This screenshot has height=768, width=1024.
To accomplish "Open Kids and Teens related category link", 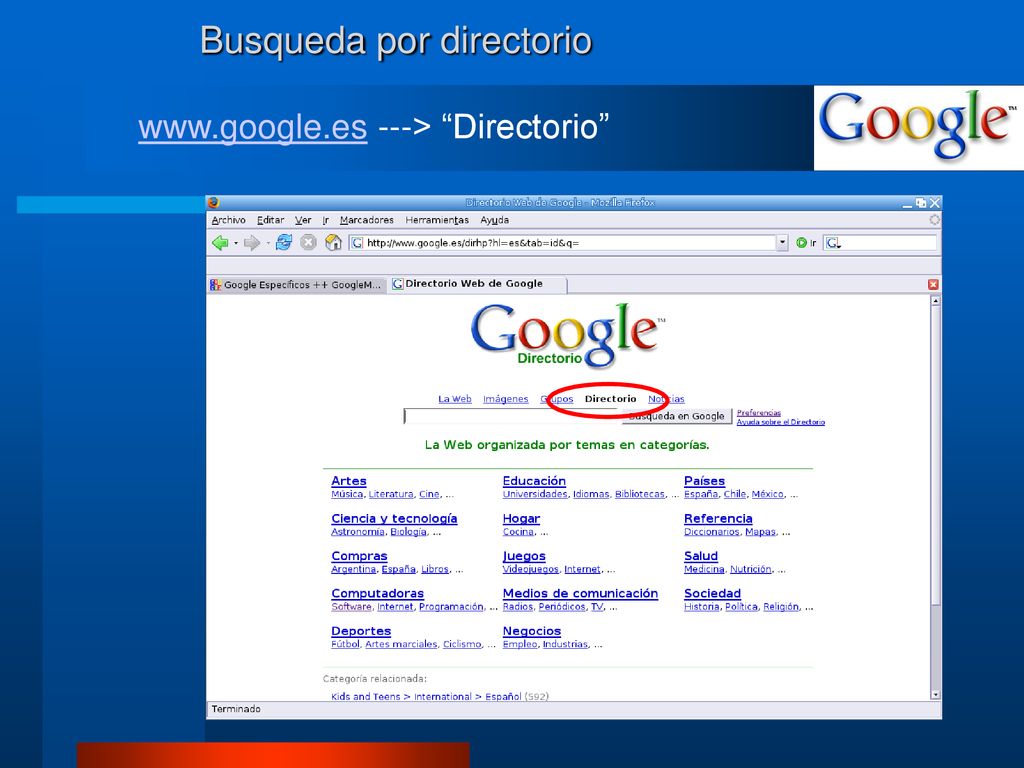I will point(426,697).
